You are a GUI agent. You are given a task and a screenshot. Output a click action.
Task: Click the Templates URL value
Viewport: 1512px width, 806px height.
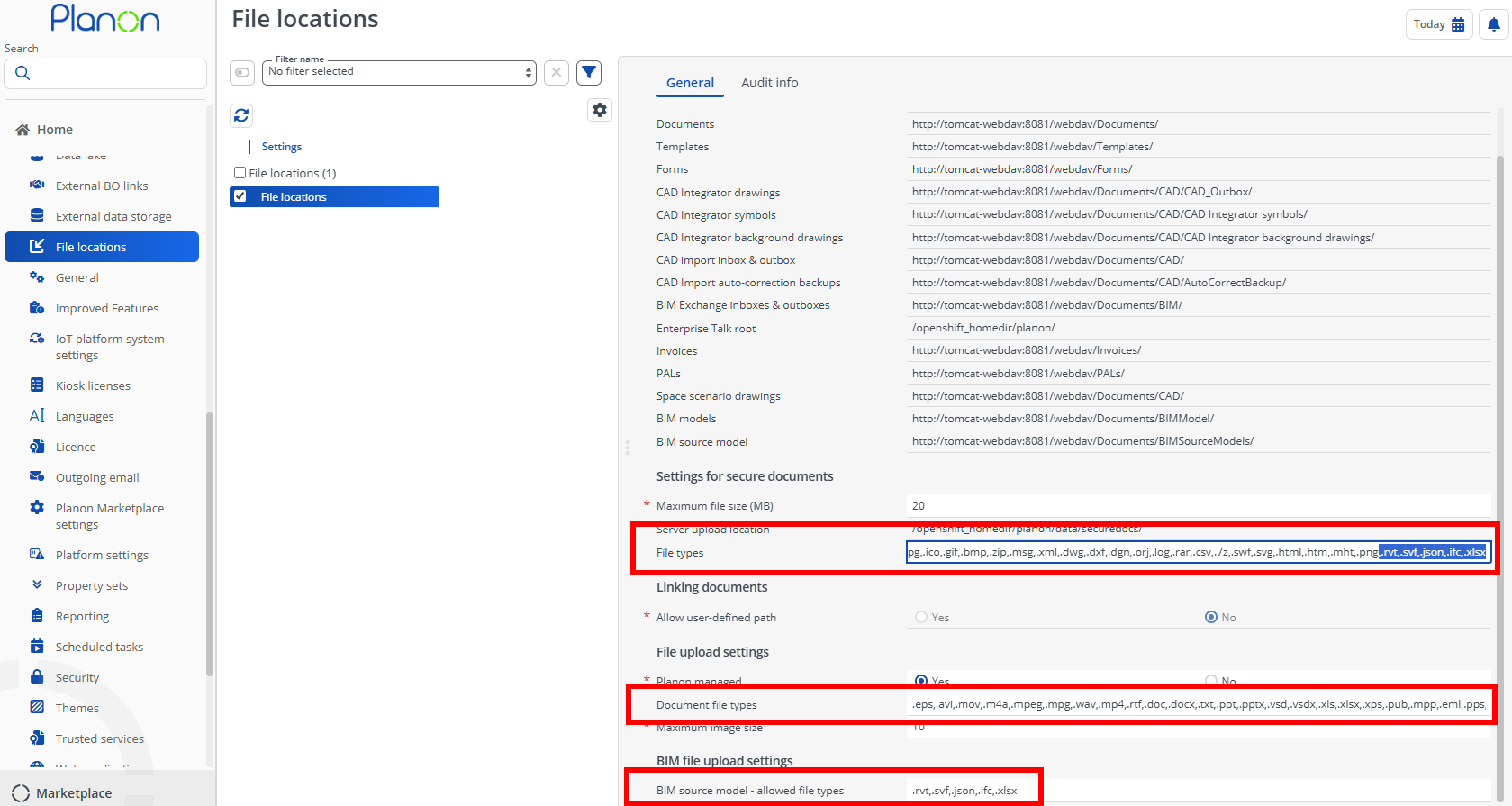click(1032, 147)
